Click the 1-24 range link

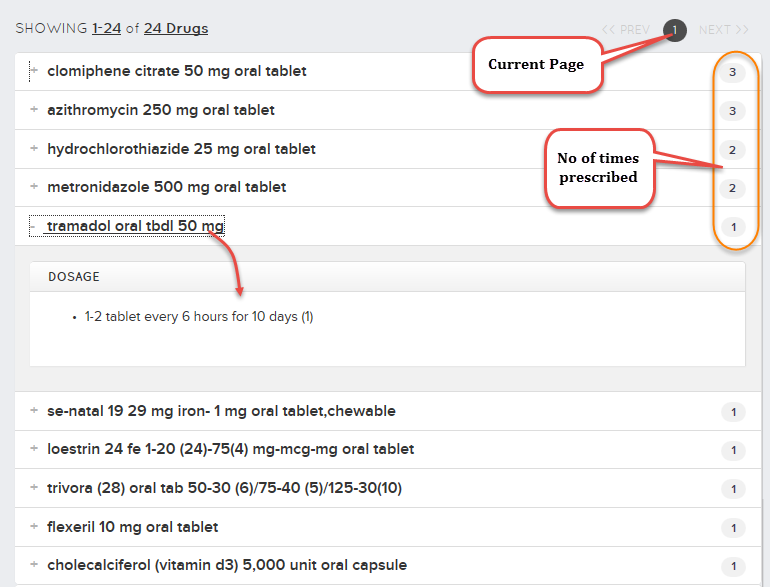coord(107,28)
